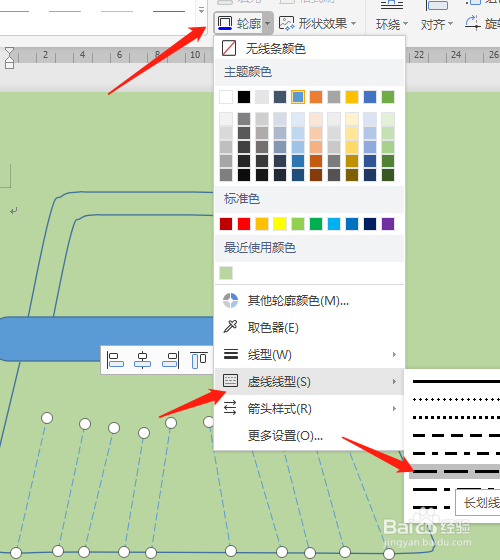Click align top icon in floating toolbar
This screenshot has width=500, height=560.
pyautogui.click(x=199, y=360)
